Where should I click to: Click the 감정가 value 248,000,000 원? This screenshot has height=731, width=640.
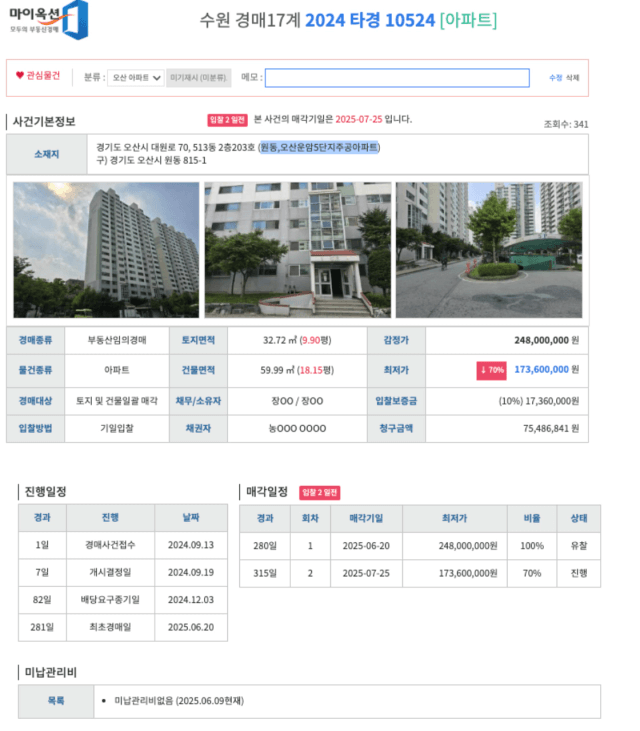click(547, 340)
